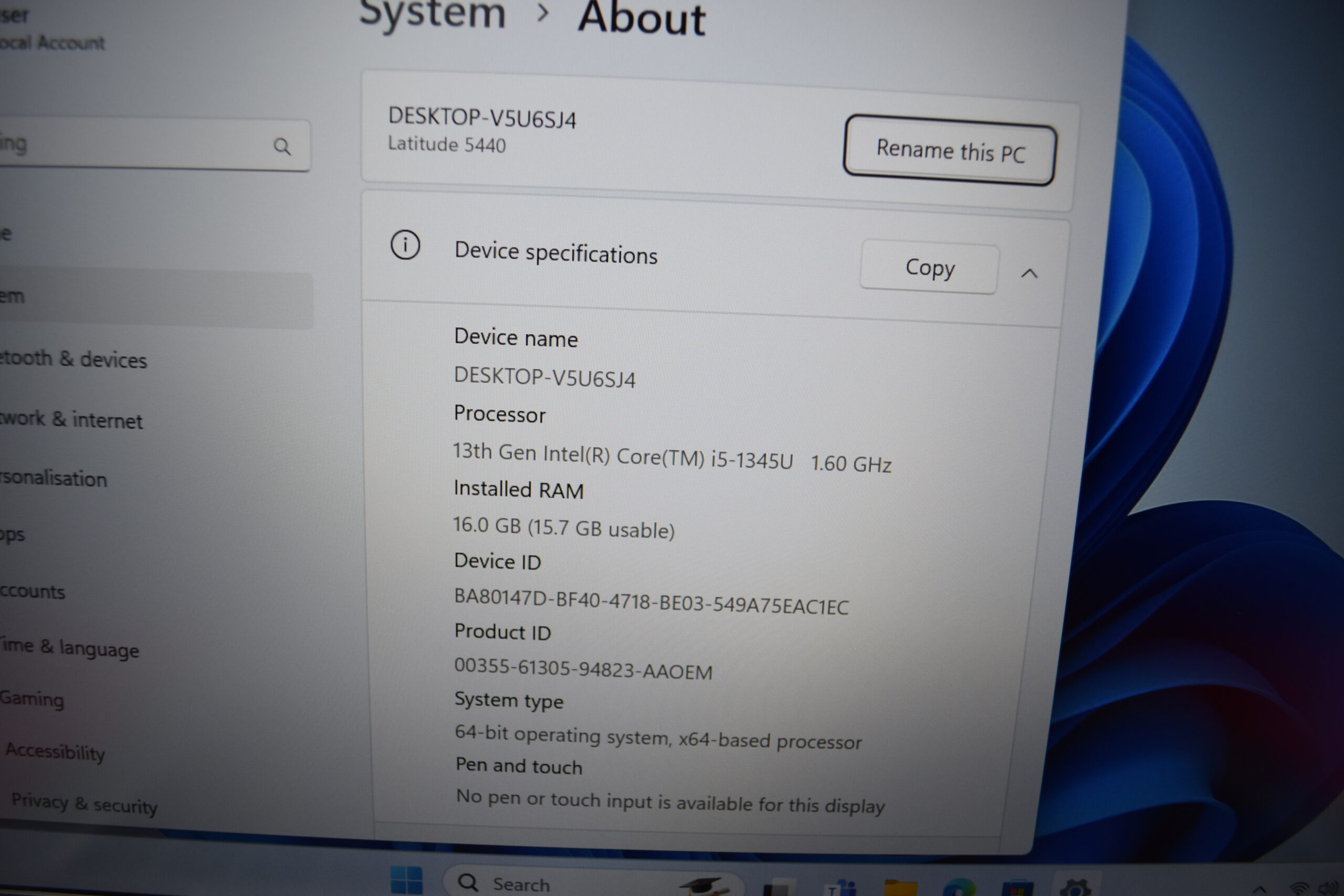This screenshot has width=1344, height=896.
Task: Click the Wi-Fi icon in system tray
Action: [x=1299, y=889]
